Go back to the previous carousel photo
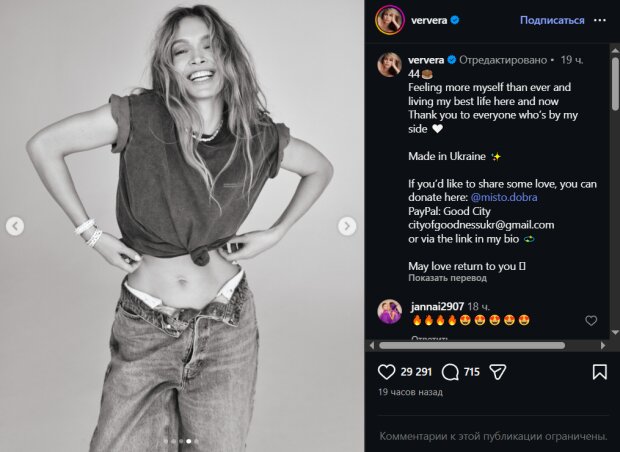Screen dimensions: 620x452 tap(15, 226)
